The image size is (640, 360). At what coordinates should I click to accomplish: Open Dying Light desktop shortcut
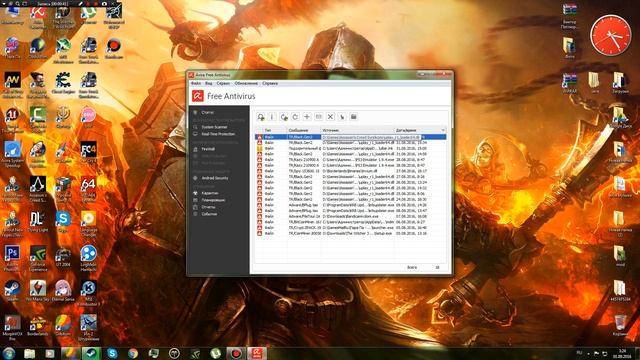(x=38, y=222)
